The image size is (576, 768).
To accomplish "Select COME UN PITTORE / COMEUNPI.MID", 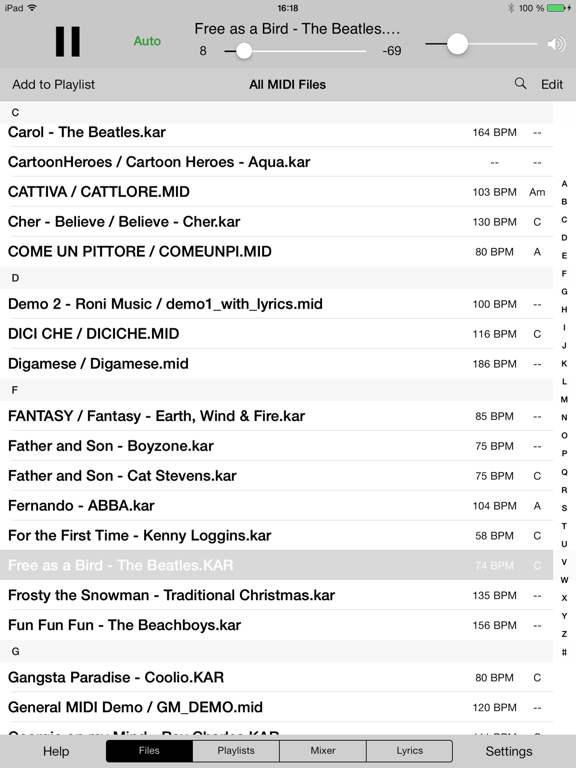I will tap(277, 252).
